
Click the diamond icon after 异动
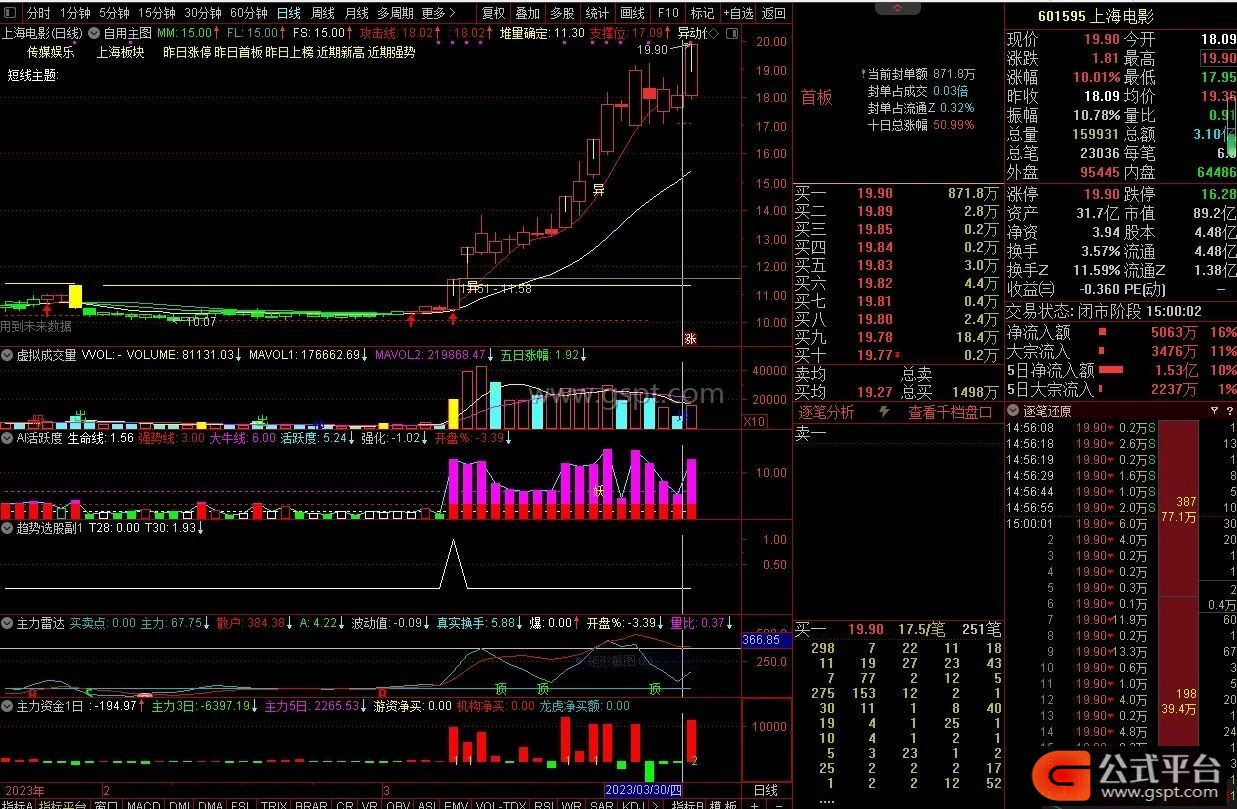(714, 33)
